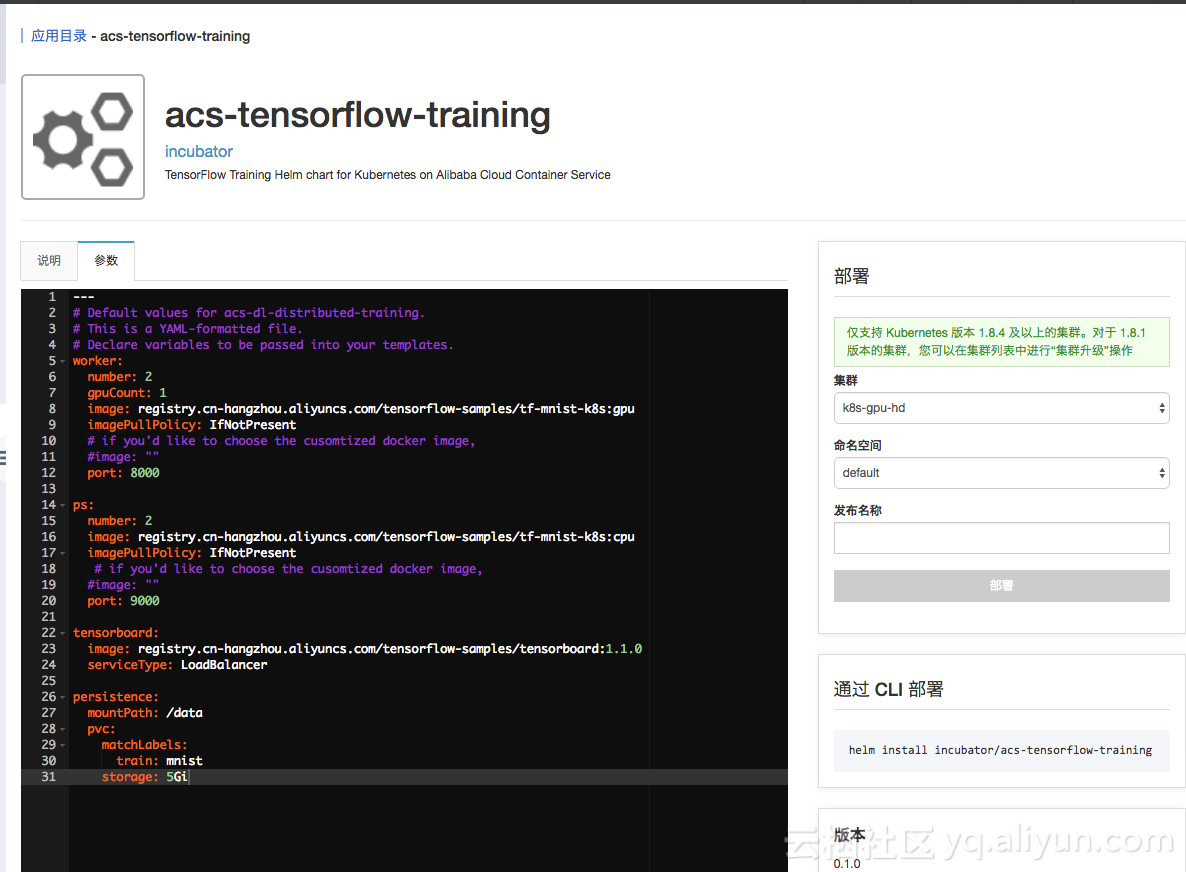
Task: Select the helm install command text
Action: click(1000, 750)
